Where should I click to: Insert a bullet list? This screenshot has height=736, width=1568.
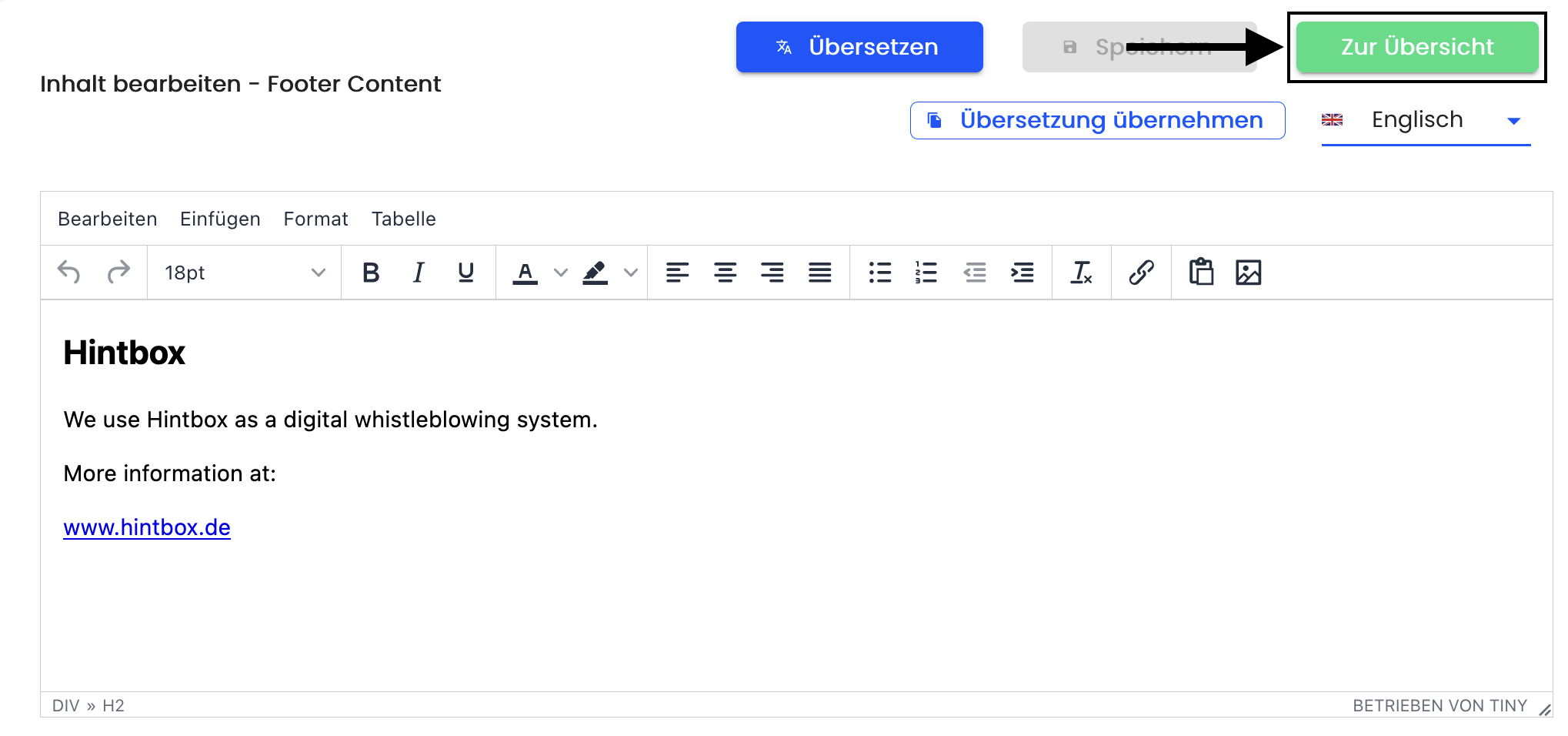pyautogui.click(x=879, y=273)
